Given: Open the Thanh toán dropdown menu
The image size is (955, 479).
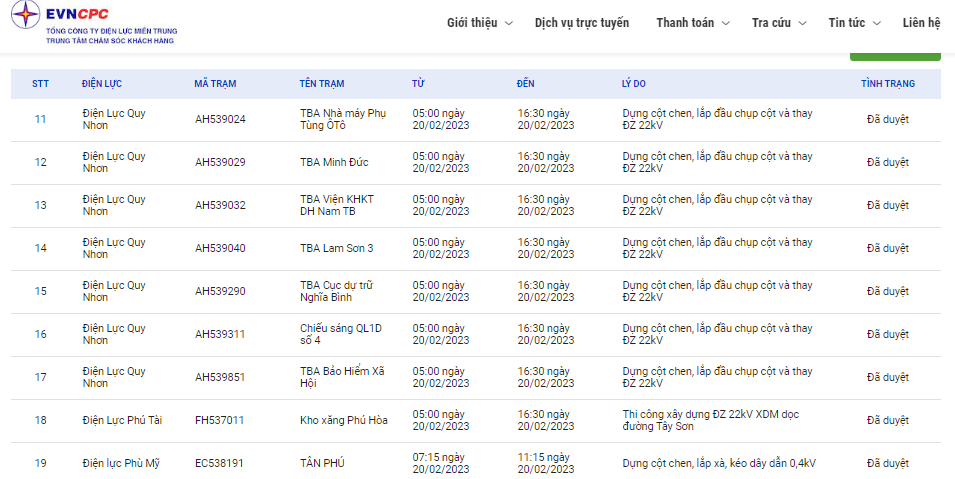Looking at the screenshot, I should click(x=692, y=23).
